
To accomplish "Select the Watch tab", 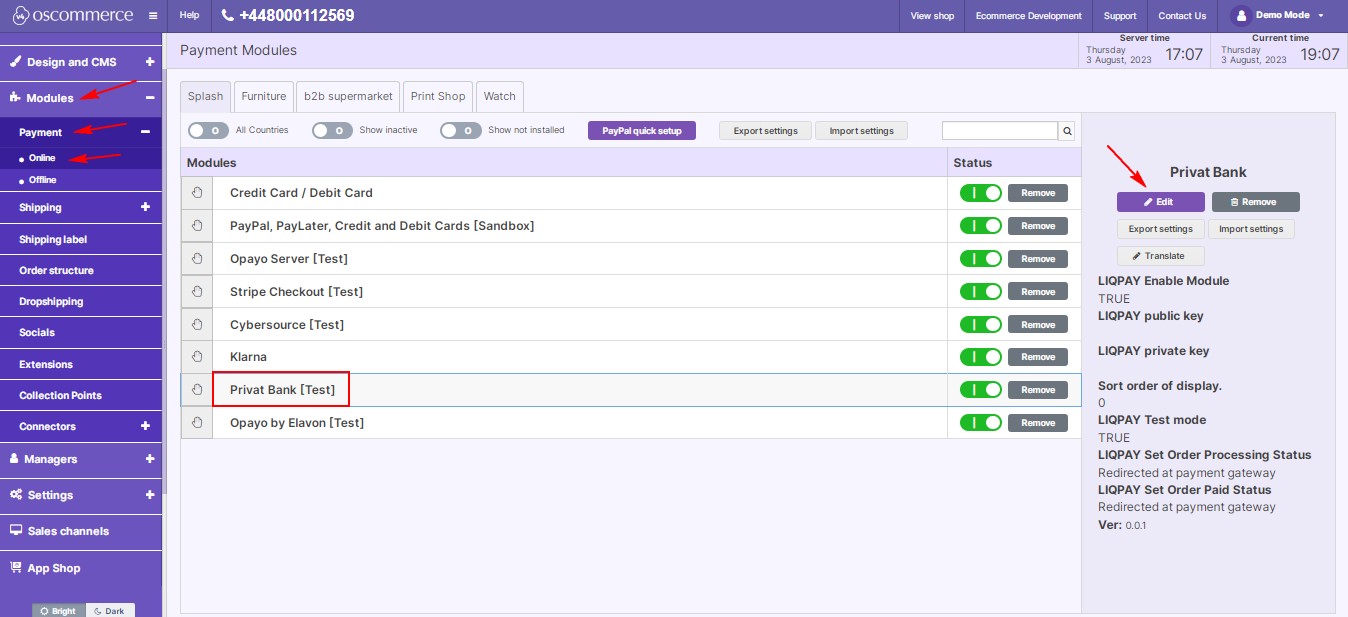I will click(x=500, y=97).
